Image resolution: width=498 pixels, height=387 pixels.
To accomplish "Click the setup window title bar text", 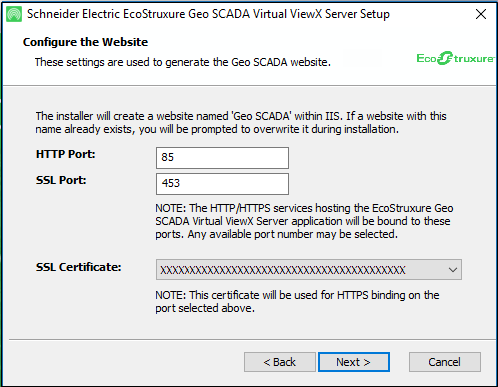I will pyautogui.click(x=208, y=14).
